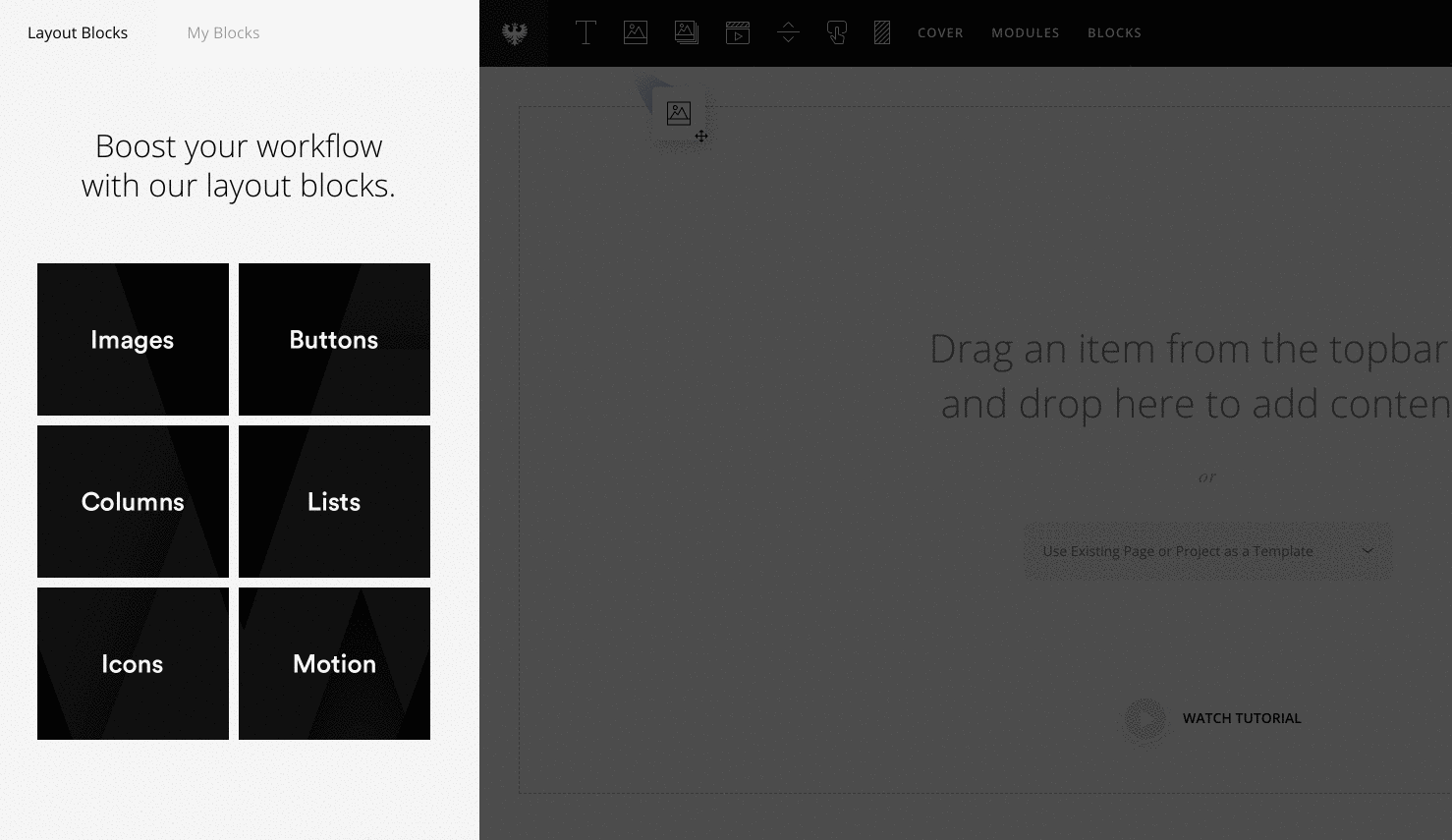Select the Spacer module icon
The width and height of the screenshot is (1452, 840).
coord(788,33)
